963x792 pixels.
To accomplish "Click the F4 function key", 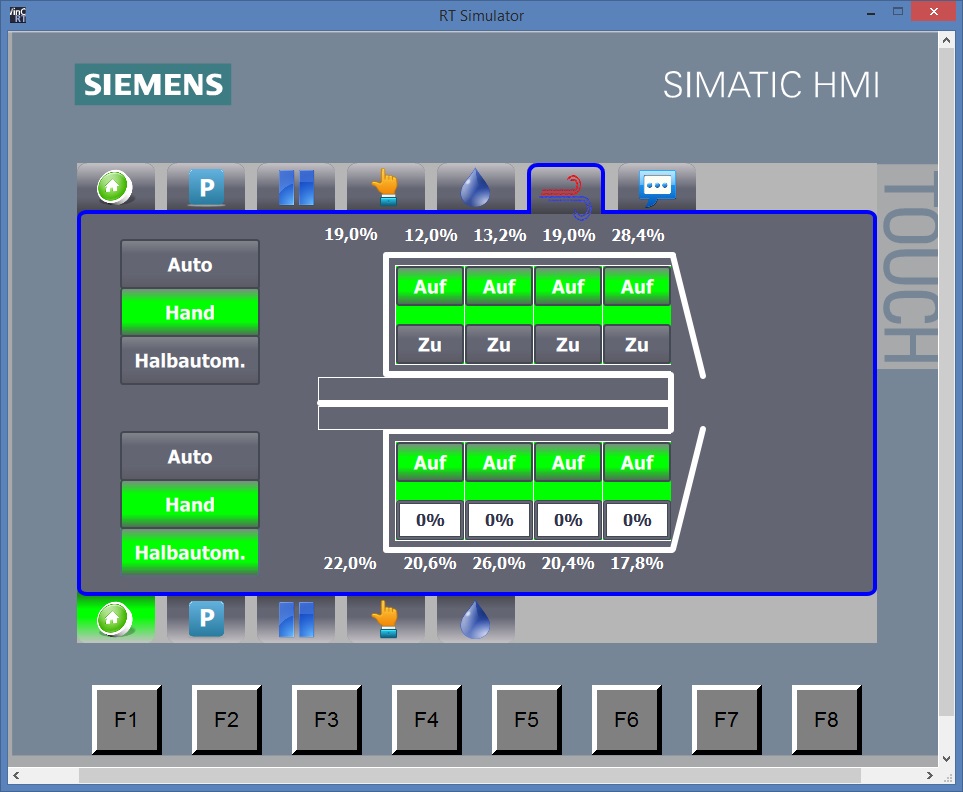I will [427, 720].
